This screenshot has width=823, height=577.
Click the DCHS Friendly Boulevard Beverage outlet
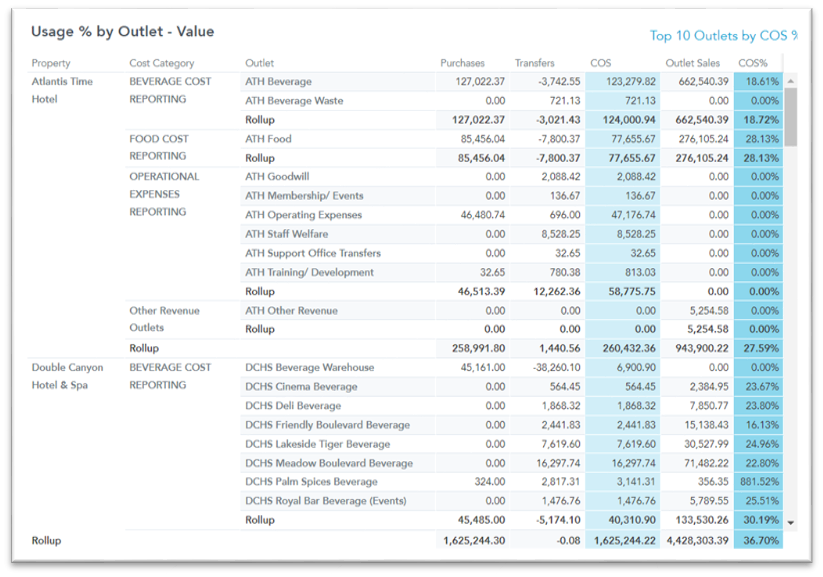point(328,425)
